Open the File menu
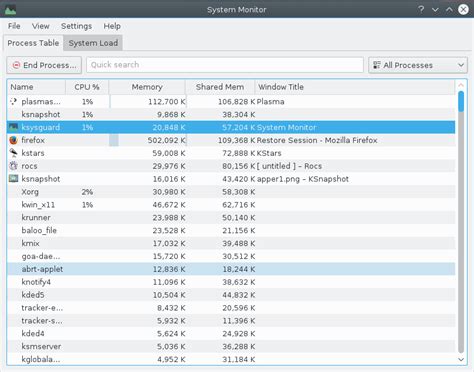This screenshot has height=372, width=474. coord(14,26)
